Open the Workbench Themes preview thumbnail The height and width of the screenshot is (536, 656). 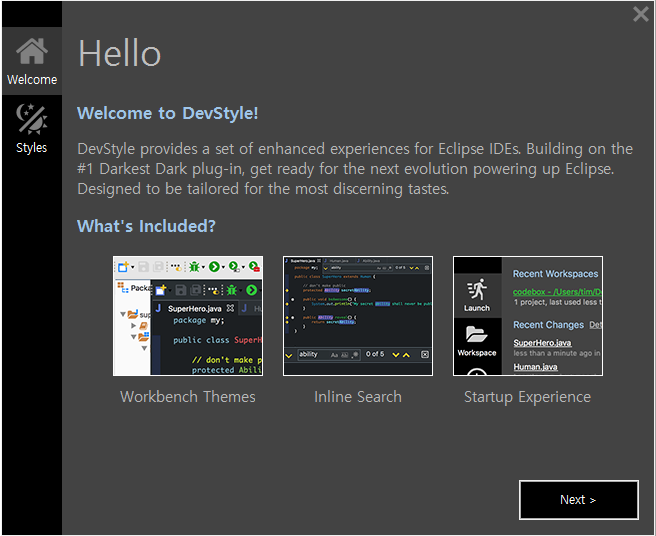[x=188, y=316]
